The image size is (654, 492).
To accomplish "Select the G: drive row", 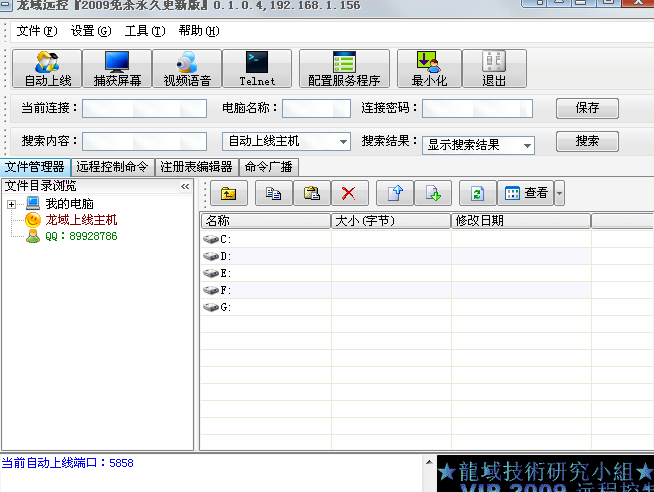I will [395, 307].
